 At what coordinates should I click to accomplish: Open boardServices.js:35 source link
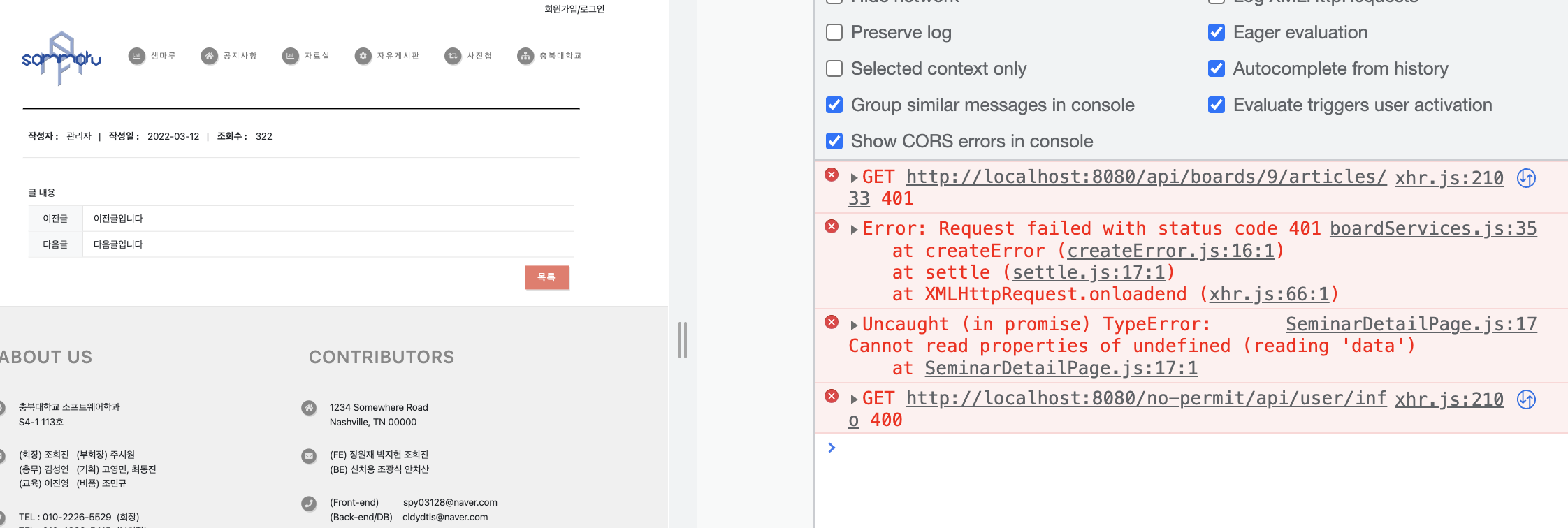pos(1433,228)
